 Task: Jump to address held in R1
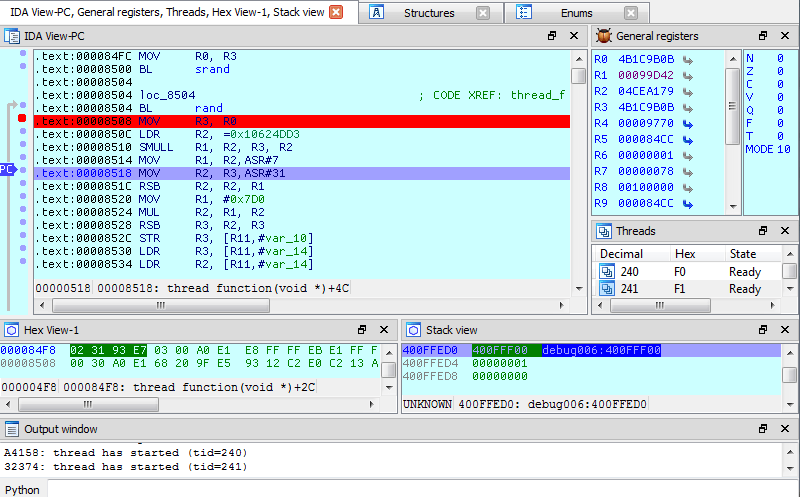coord(688,76)
